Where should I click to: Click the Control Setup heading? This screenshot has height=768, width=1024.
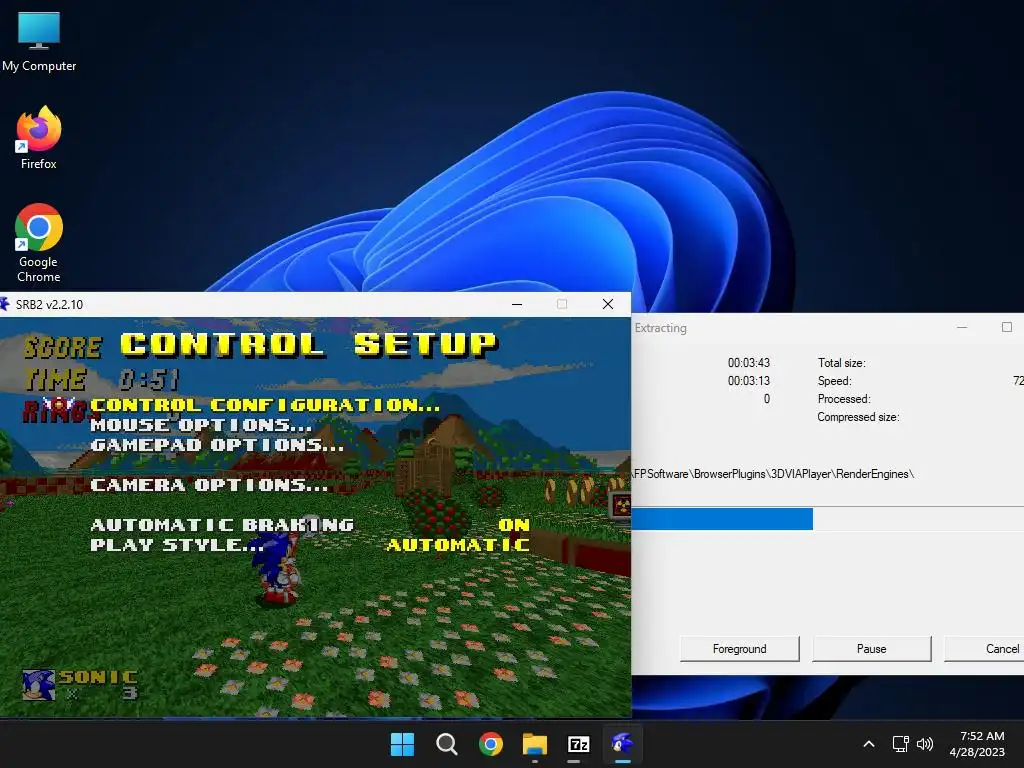(x=309, y=344)
